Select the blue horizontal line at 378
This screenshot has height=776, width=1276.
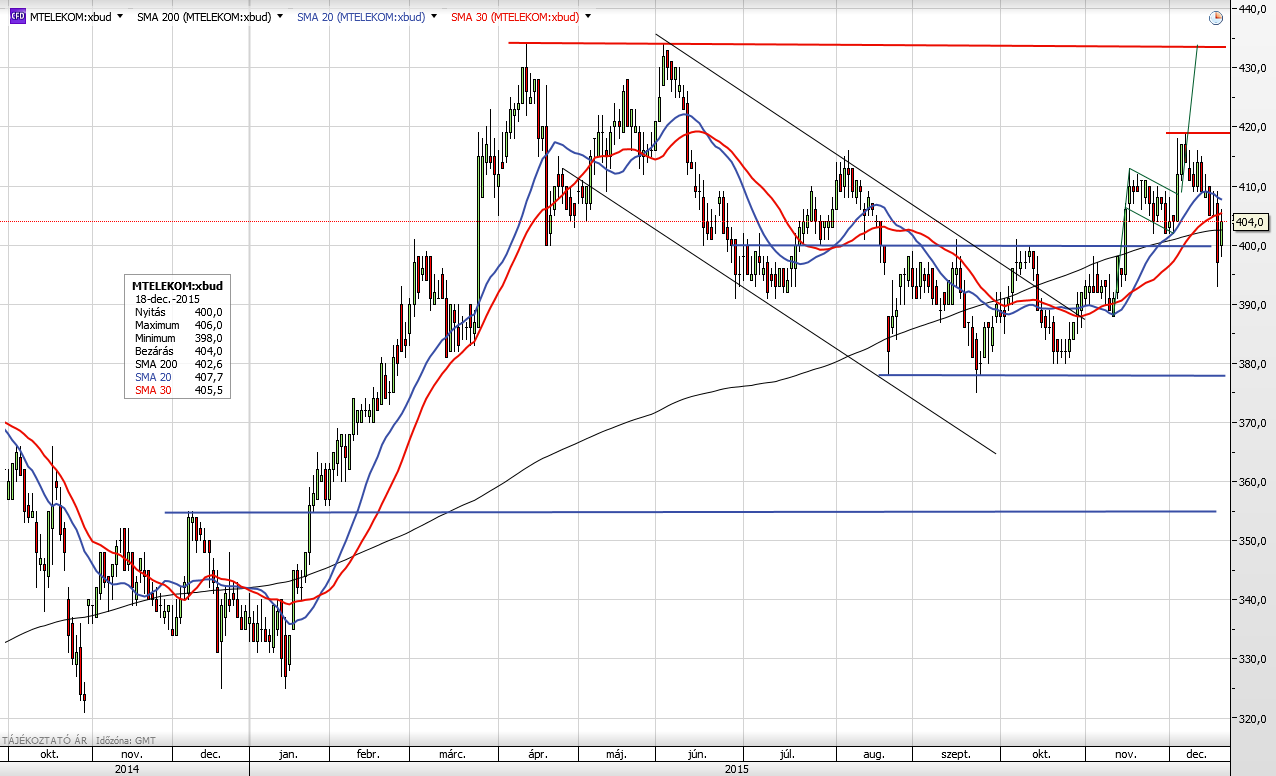click(x=1051, y=375)
